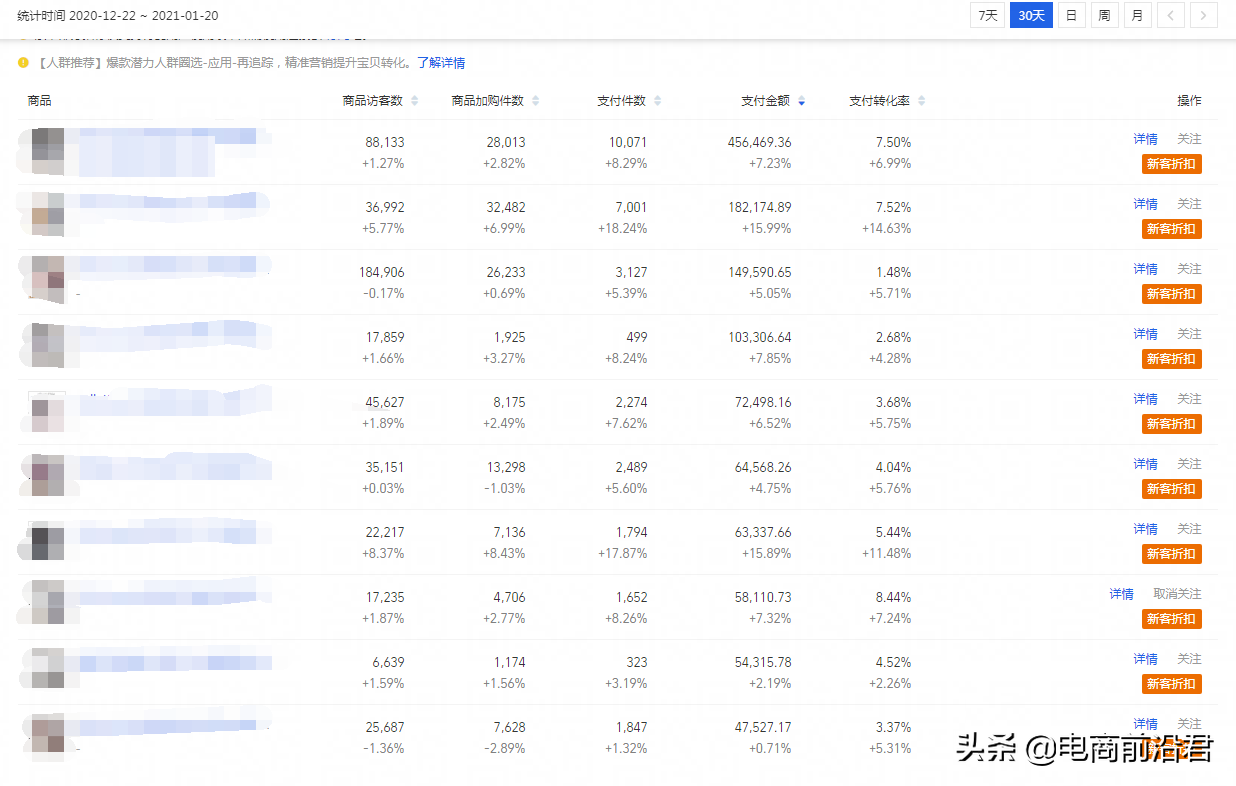Click product thumbnail in 184,906 visitors row
Screen dimensions: 1236x786
(x=47, y=279)
